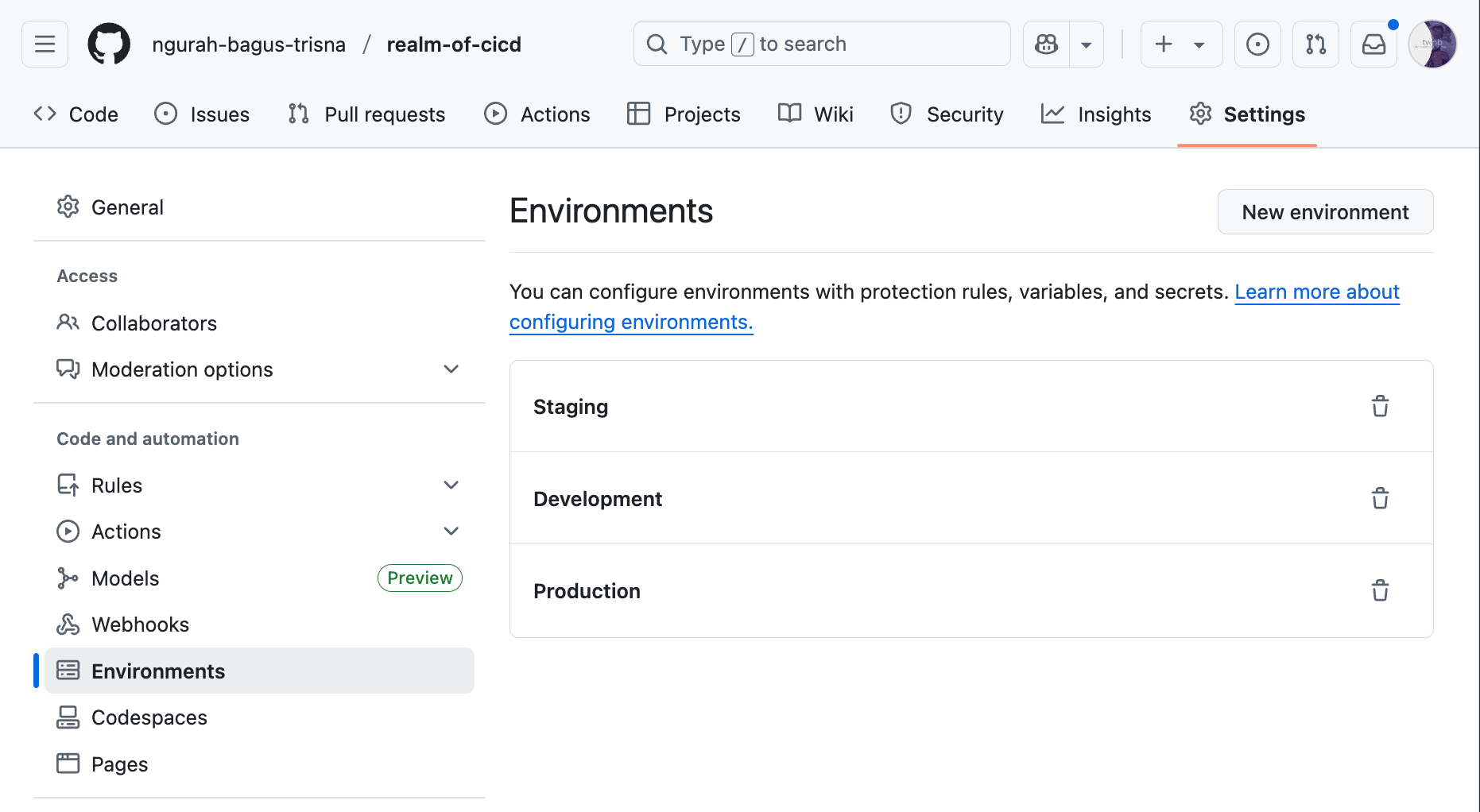
Task: Go to the Security tab
Action: point(947,114)
